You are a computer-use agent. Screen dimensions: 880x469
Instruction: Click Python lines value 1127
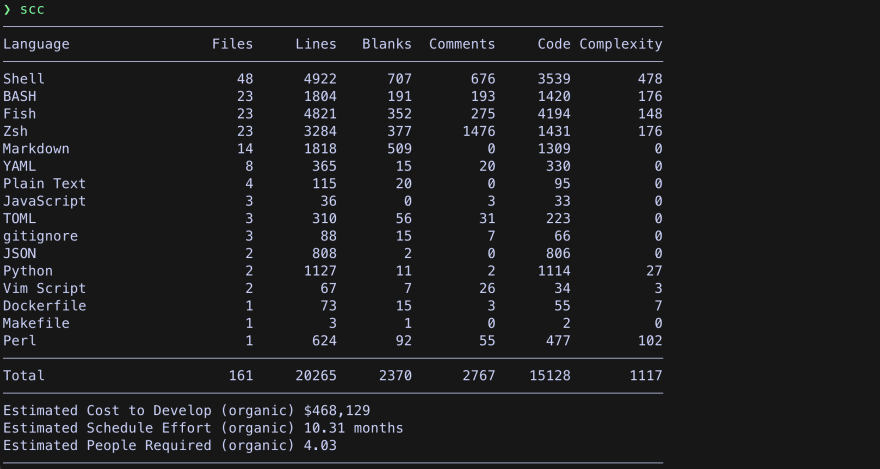click(x=320, y=271)
